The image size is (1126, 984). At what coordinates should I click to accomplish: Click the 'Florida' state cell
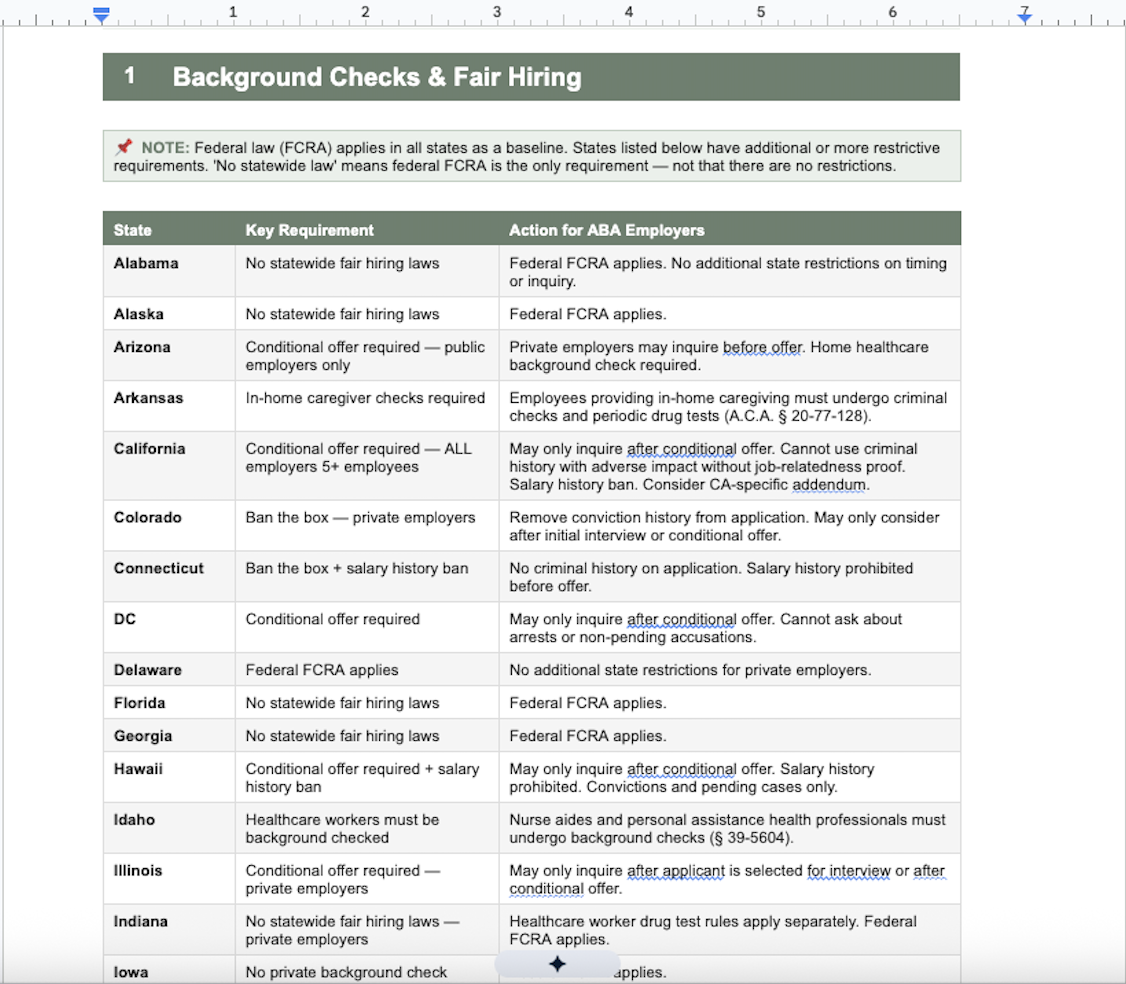169,702
